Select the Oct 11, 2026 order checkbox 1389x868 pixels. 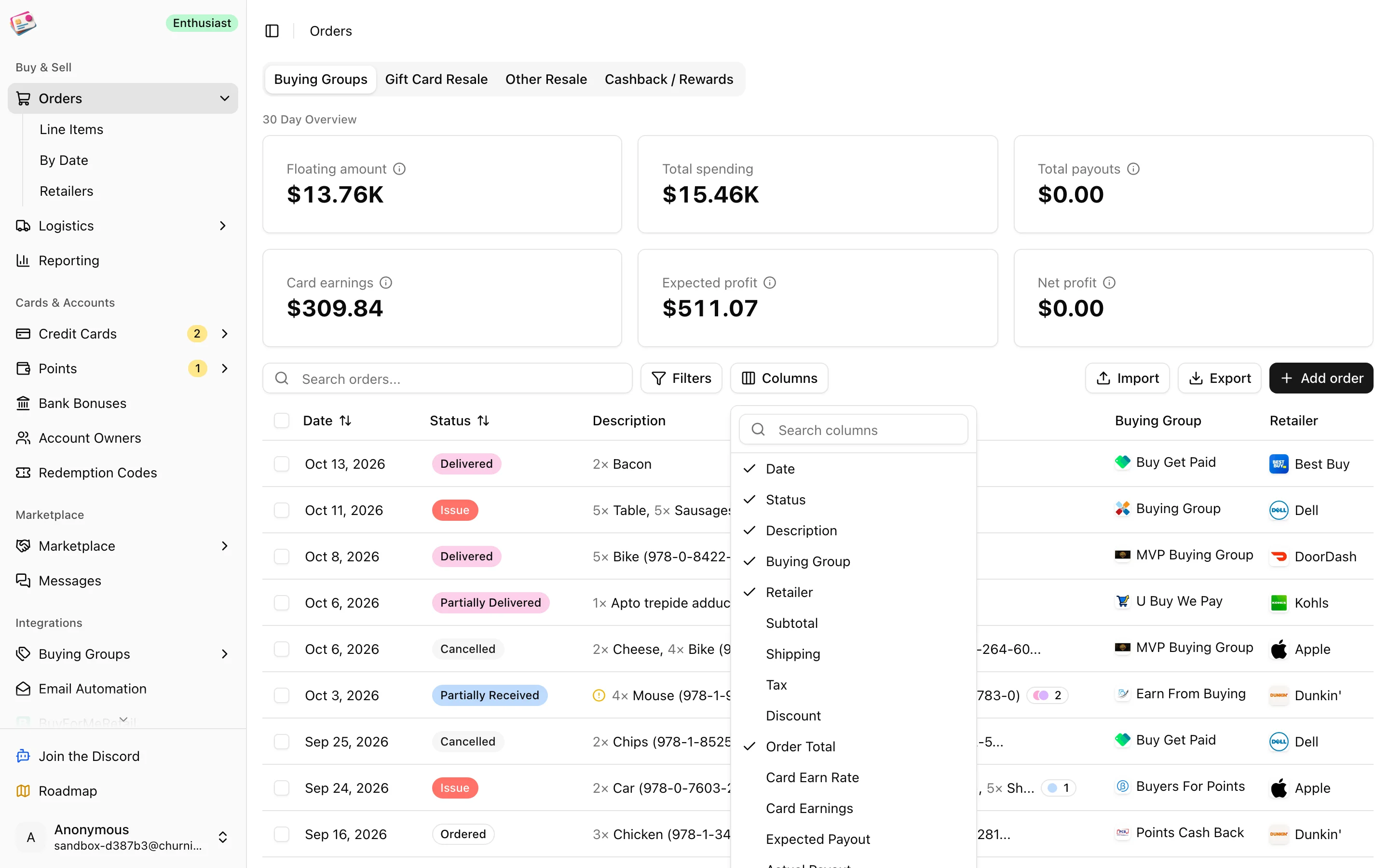pyautogui.click(x=281, y=510)
